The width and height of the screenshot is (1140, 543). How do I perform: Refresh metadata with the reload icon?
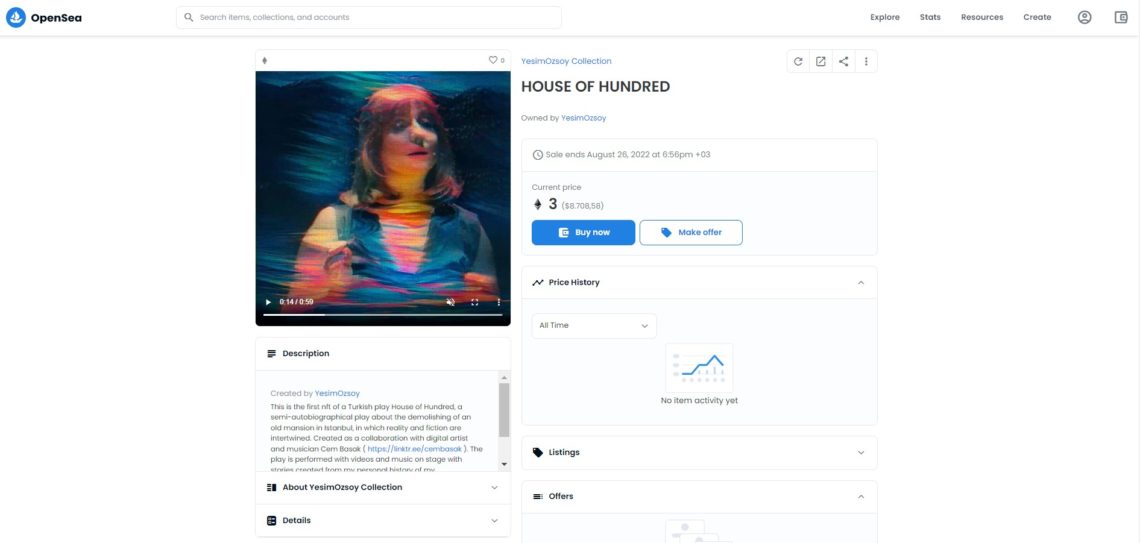[798, 62]
